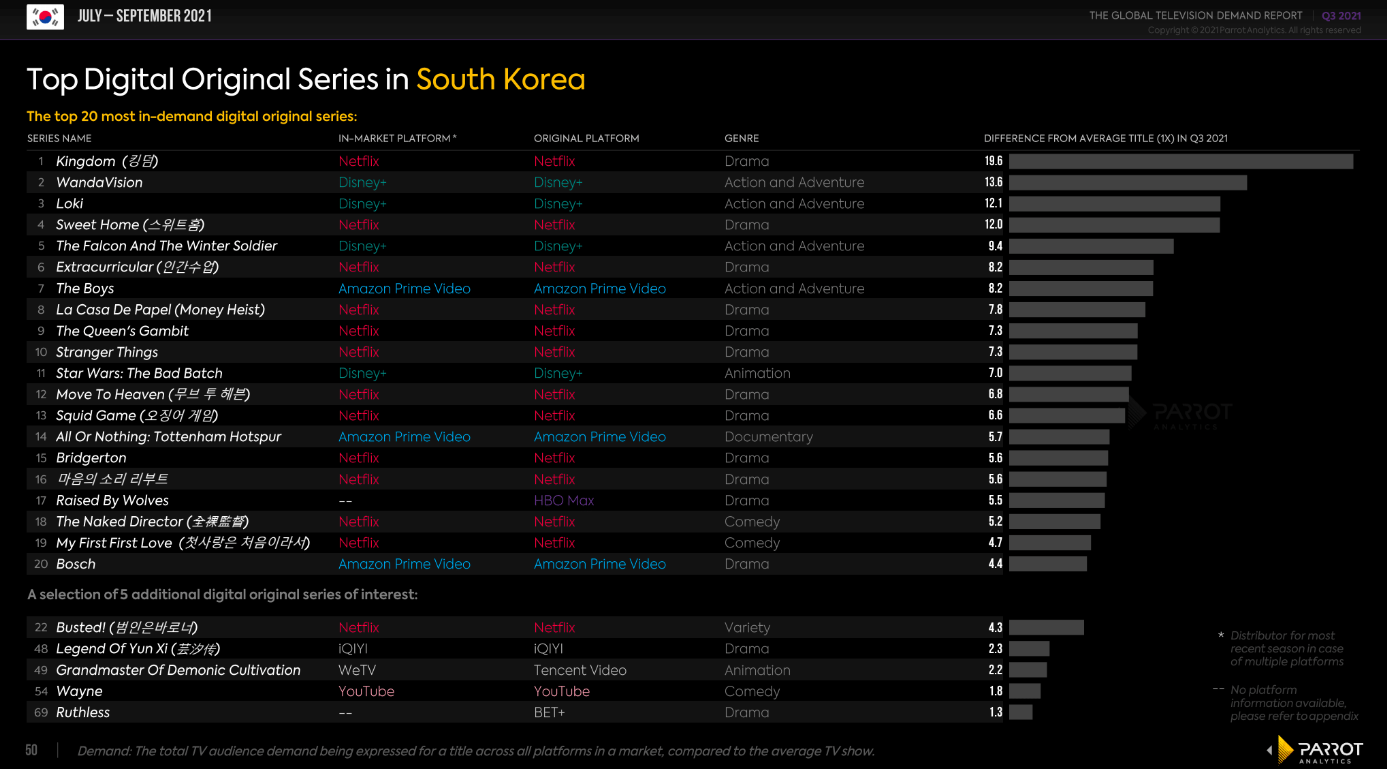Select 'Busted! (범인은바로너)' series title

[x=127, y=627]
